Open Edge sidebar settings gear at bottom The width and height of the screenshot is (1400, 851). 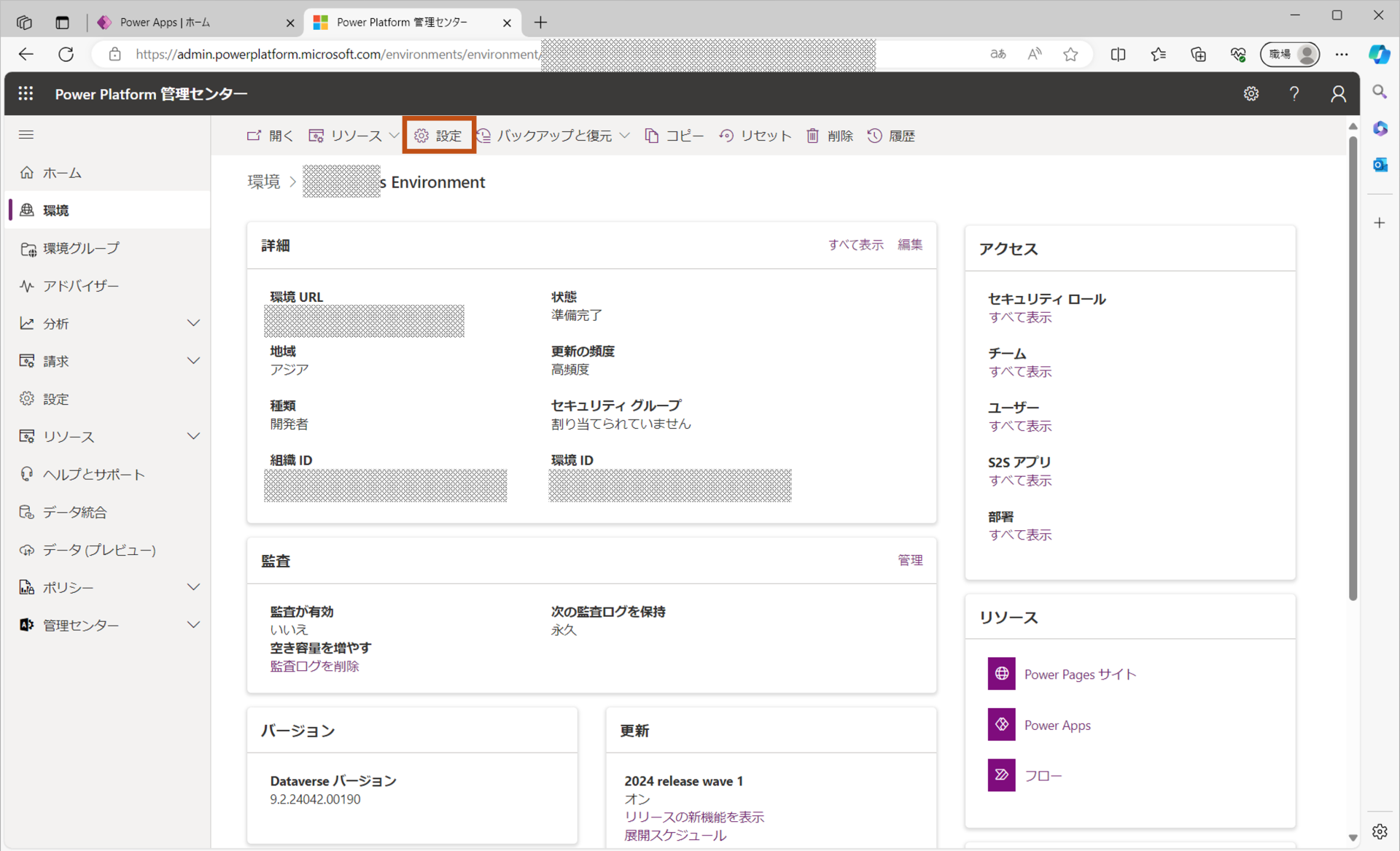click(x=1380, y=831)
